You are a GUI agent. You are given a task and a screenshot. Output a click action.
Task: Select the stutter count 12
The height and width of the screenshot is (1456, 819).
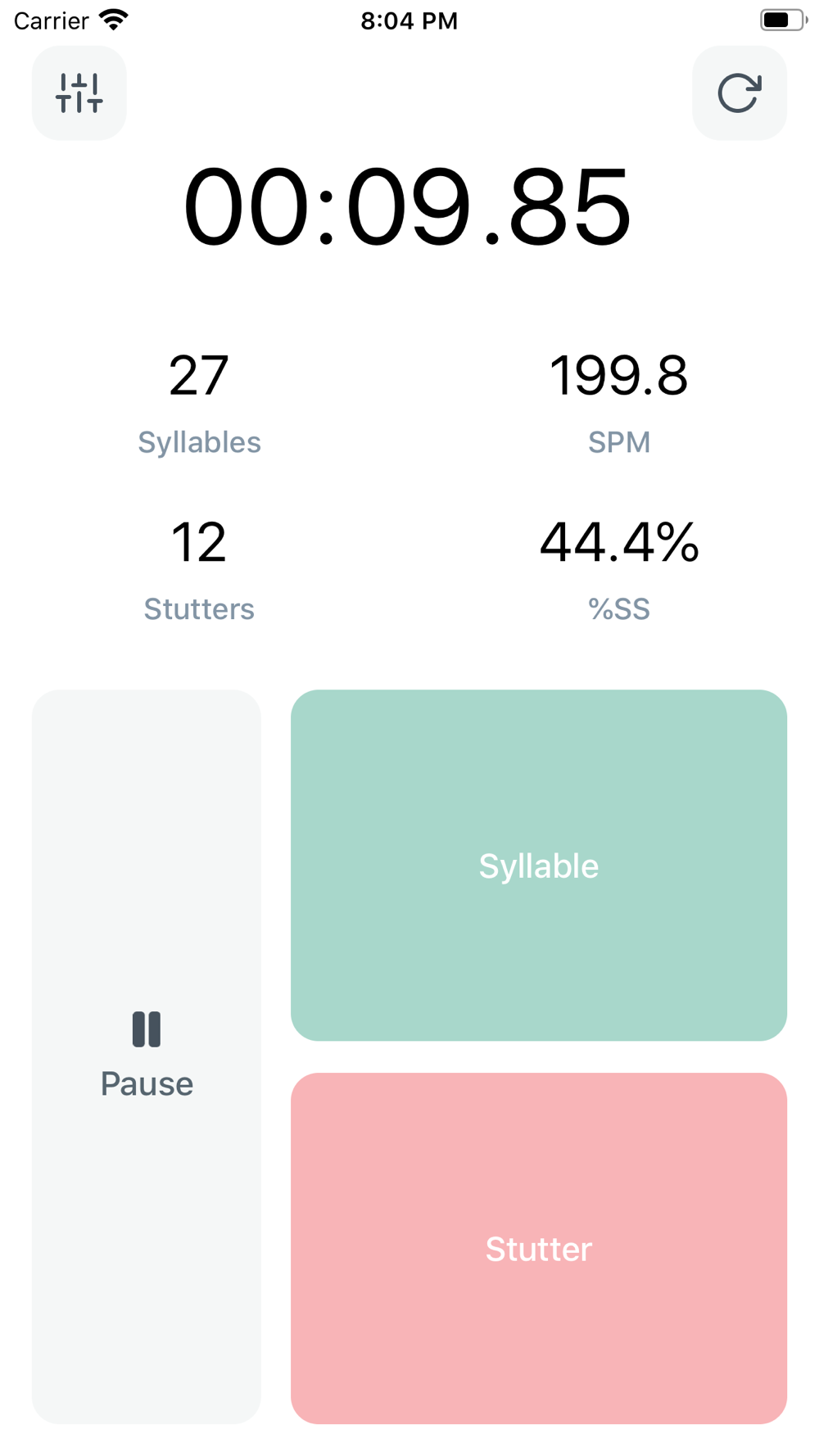point(199,543)
